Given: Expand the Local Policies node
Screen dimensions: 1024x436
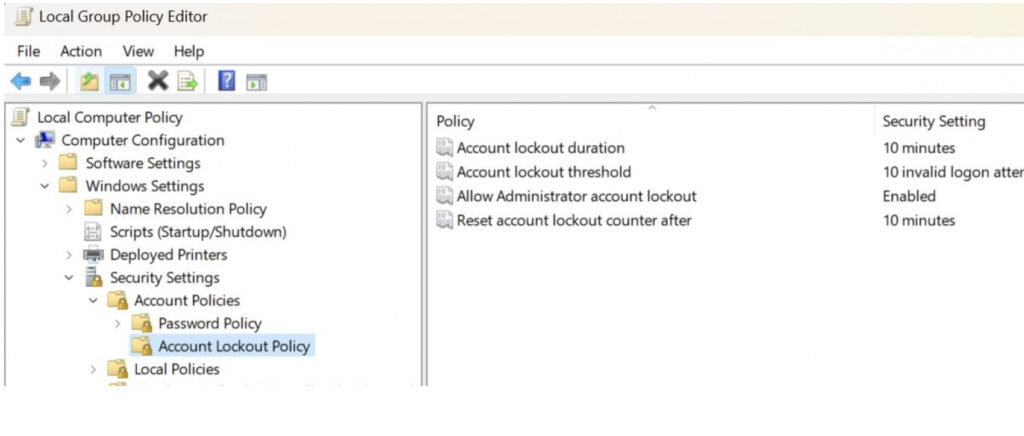Looking at the screenshot, I should click(x=94, y=369).
